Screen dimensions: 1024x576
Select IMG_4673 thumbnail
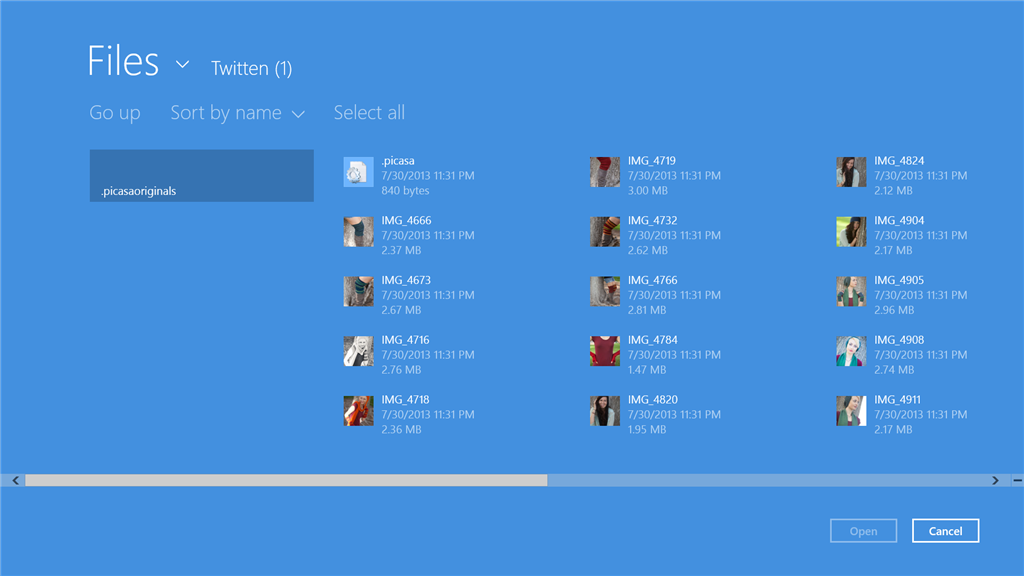coord(359,291)
